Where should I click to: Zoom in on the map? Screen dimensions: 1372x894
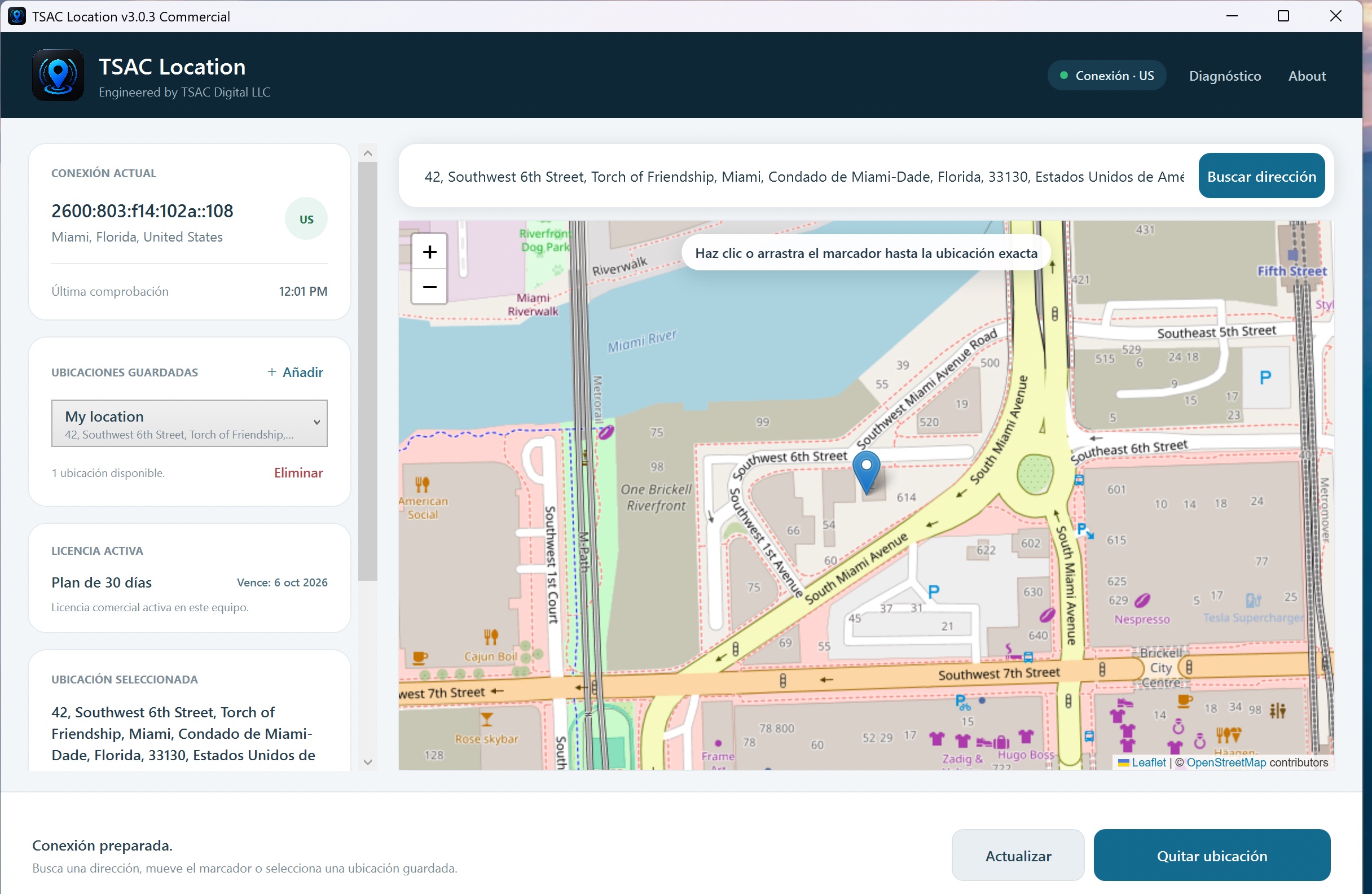click(x=429, y=252)
